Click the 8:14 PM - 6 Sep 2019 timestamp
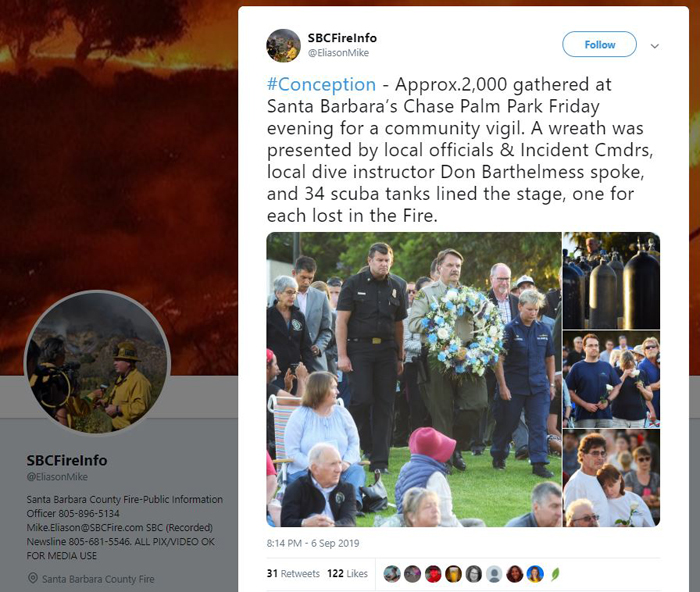 [313, 543]
